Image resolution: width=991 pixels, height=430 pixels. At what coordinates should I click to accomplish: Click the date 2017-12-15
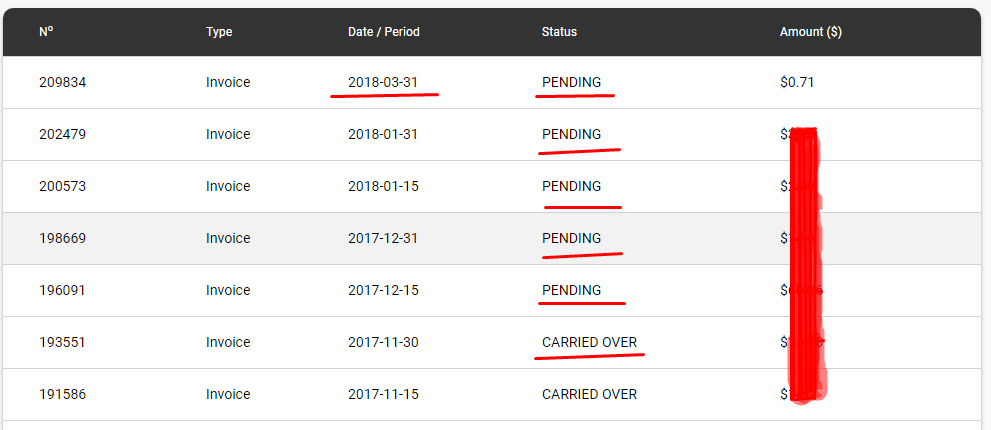pyautogui.click(x=383, y=290)
